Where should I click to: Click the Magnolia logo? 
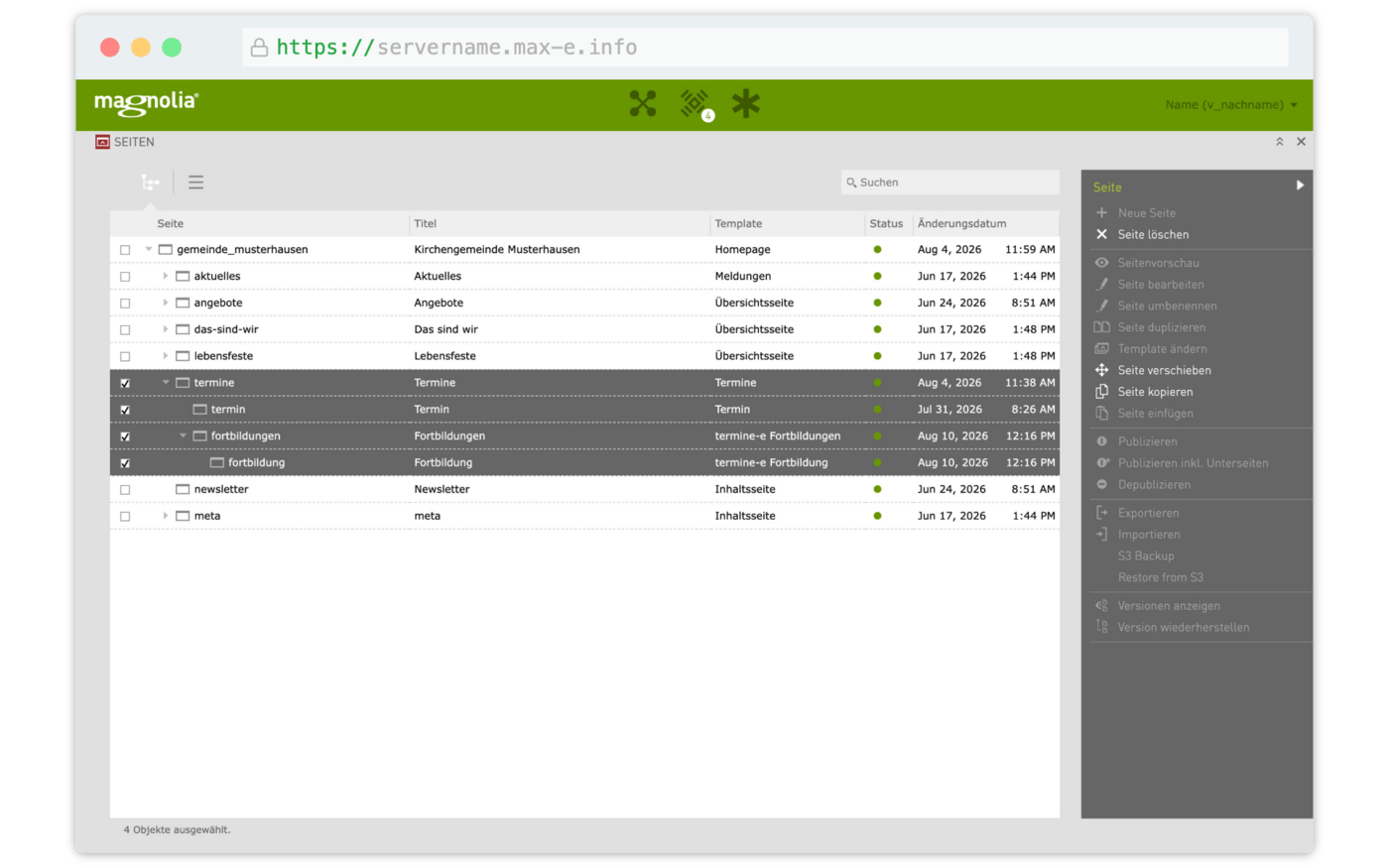[147, 103]
